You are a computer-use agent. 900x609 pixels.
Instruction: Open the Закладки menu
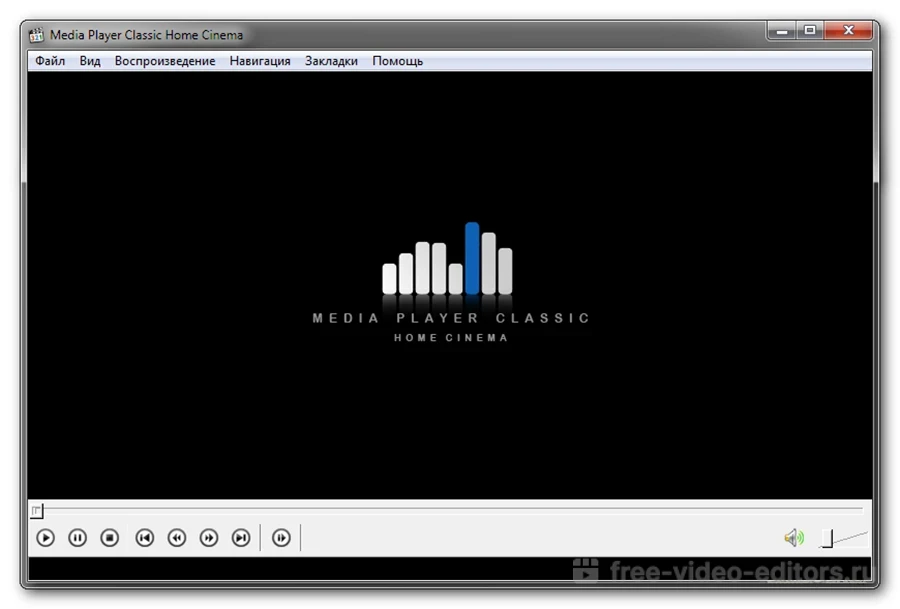click(331, 61)
